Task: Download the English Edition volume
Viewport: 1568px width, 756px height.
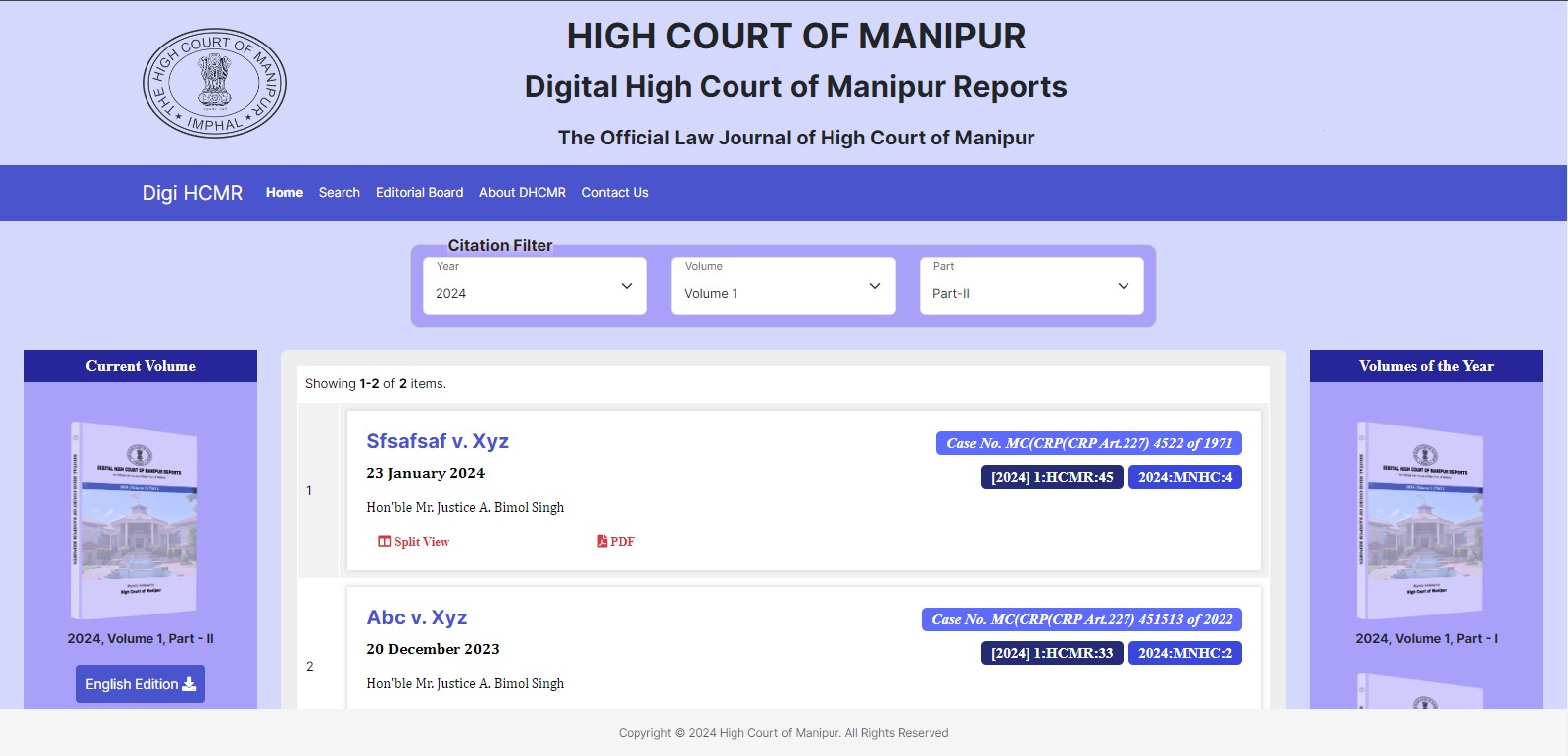Action: click(141, 684)
